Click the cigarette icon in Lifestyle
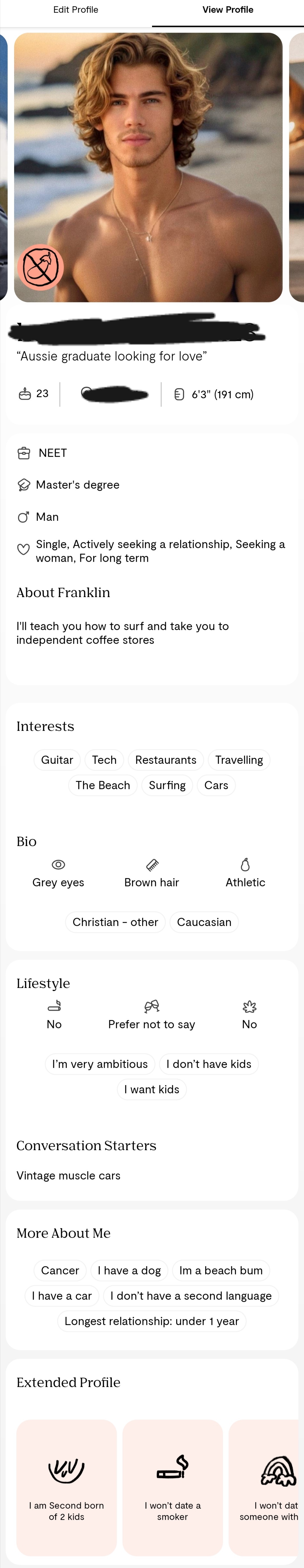The height and width of the screenshot is (1568, 304). (x=54, y=1006)
